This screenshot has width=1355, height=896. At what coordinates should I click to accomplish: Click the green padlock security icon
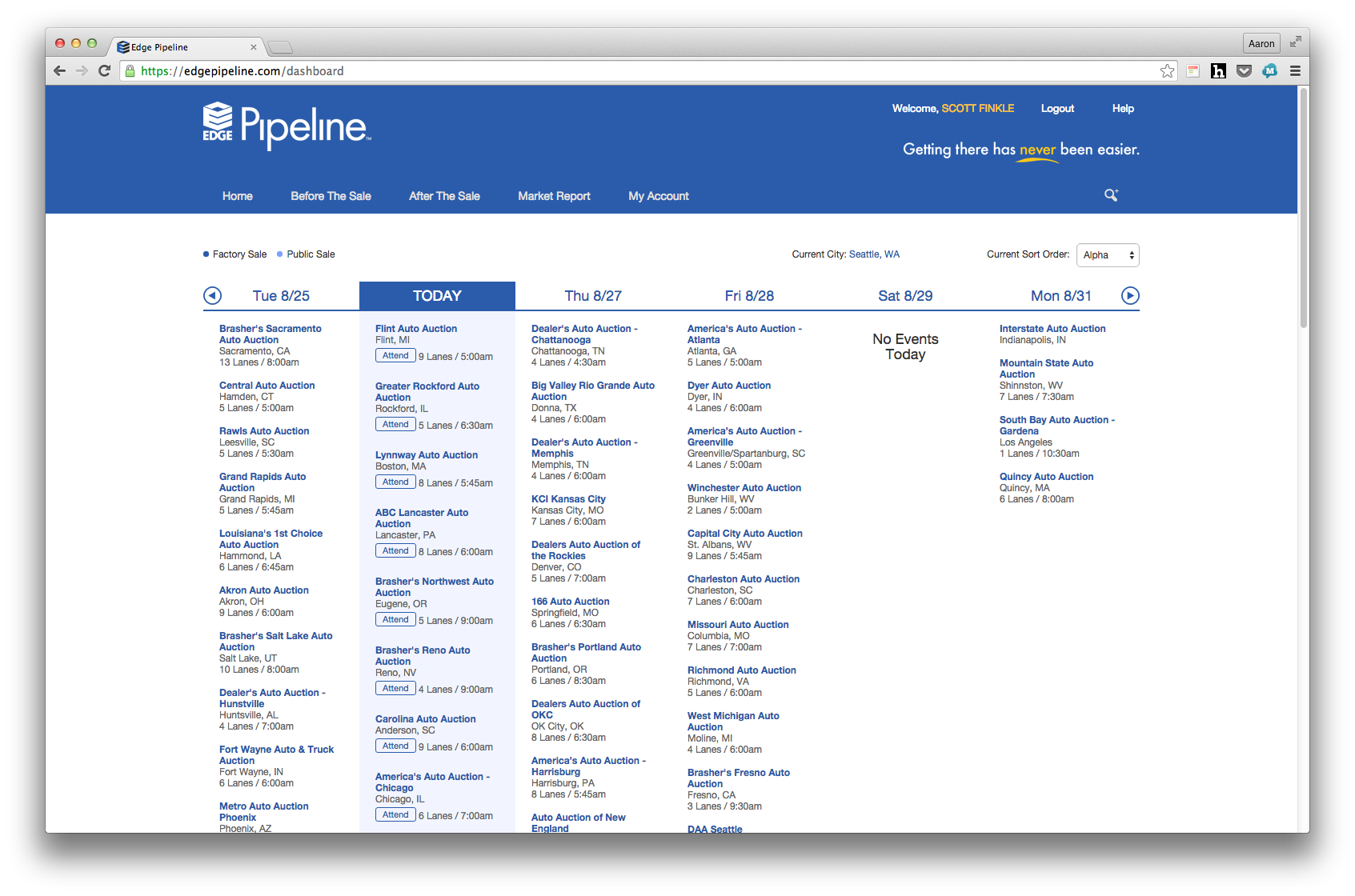[x=130, y=70]
